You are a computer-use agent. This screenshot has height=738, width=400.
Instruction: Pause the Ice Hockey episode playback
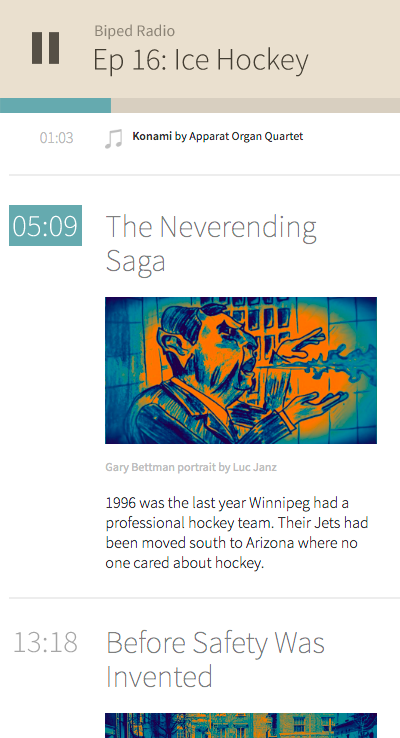coord(46,48)
